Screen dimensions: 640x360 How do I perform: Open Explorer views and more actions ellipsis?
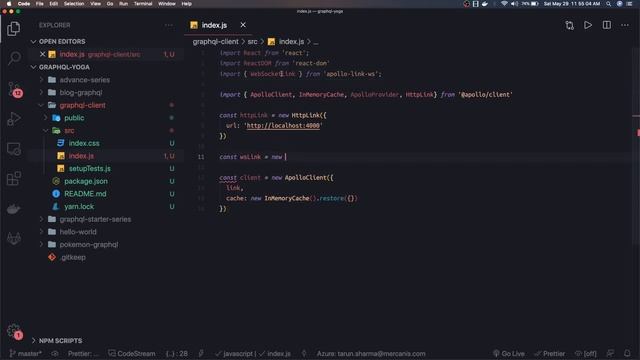click(169, 25)
